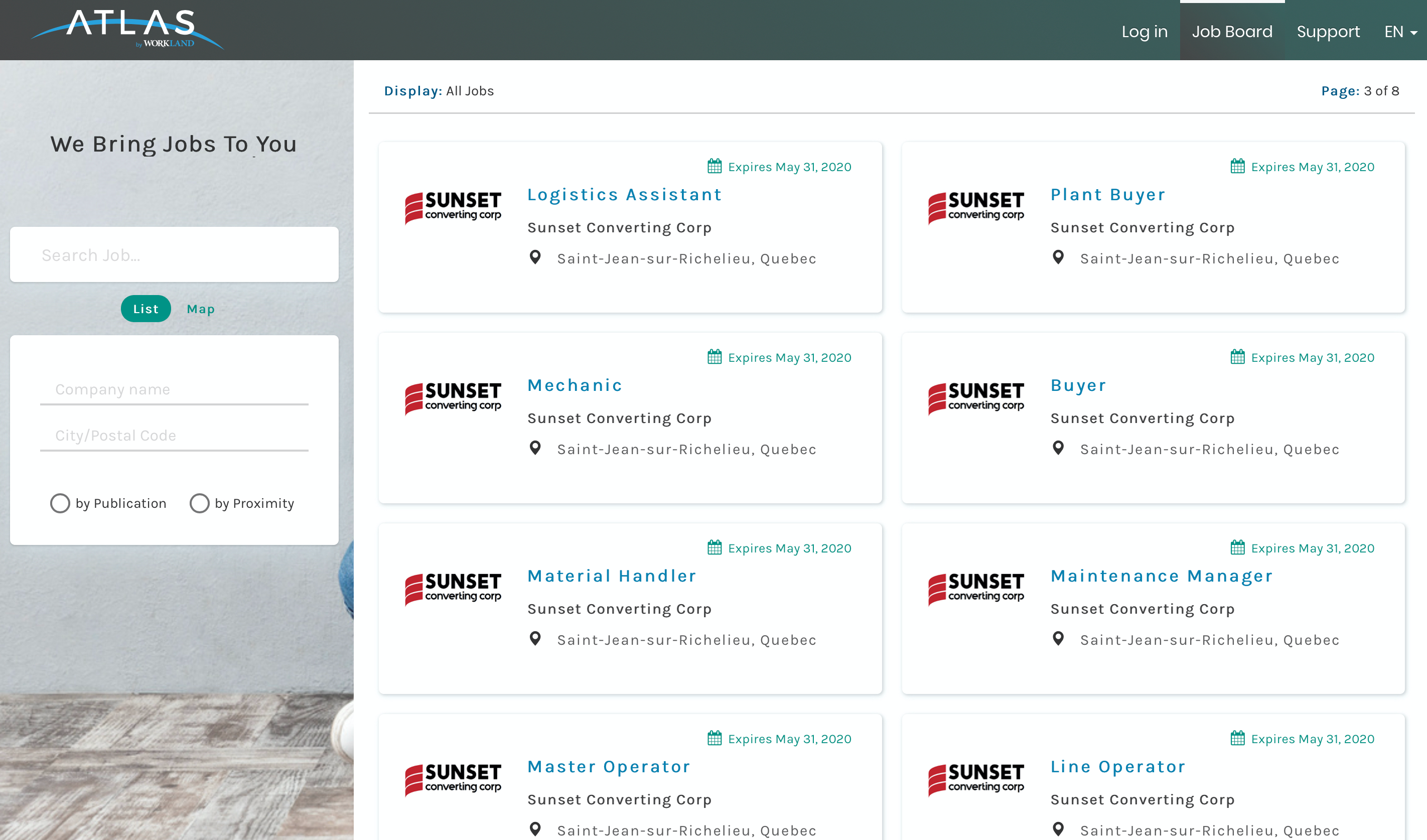Click Sunset logo on Line Operator card
Screen dimensions: 1427x840
[x=976, y=780]
